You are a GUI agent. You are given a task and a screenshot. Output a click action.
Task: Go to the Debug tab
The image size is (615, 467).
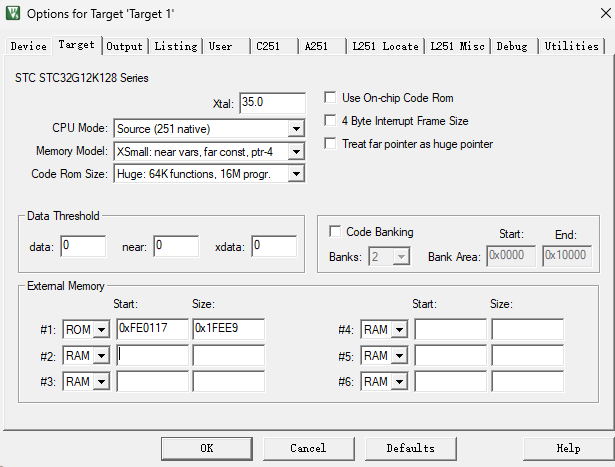coord(512,46)
